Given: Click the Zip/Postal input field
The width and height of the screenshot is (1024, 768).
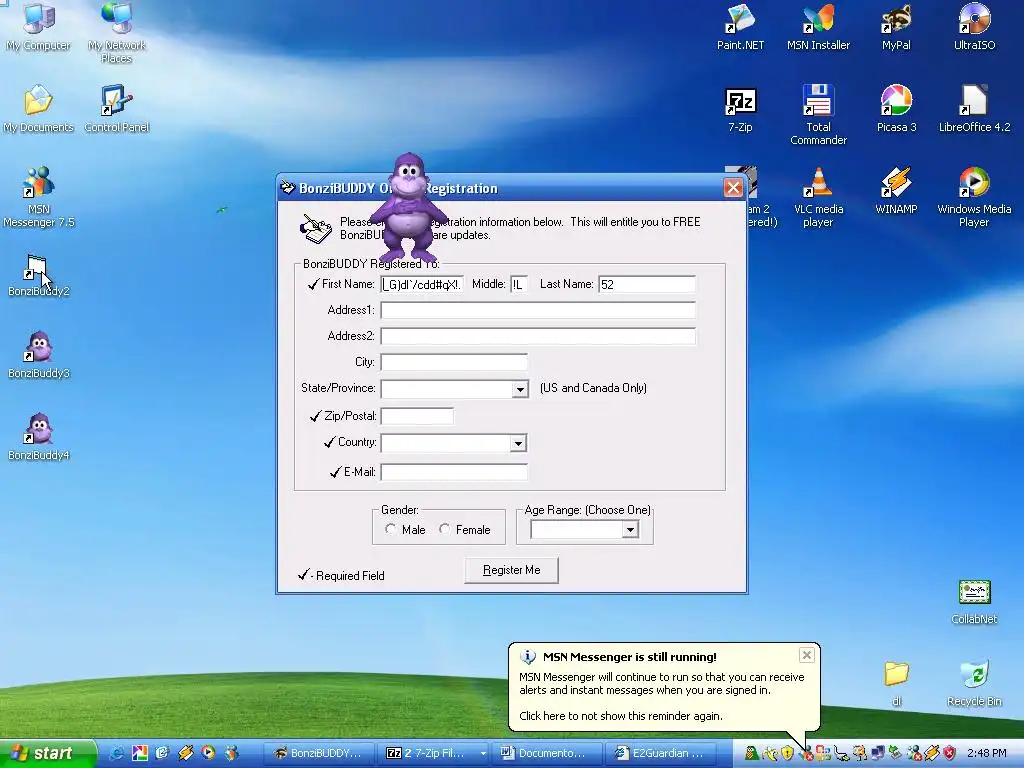Looking at the screenshot, I should [x=417, y=416].
